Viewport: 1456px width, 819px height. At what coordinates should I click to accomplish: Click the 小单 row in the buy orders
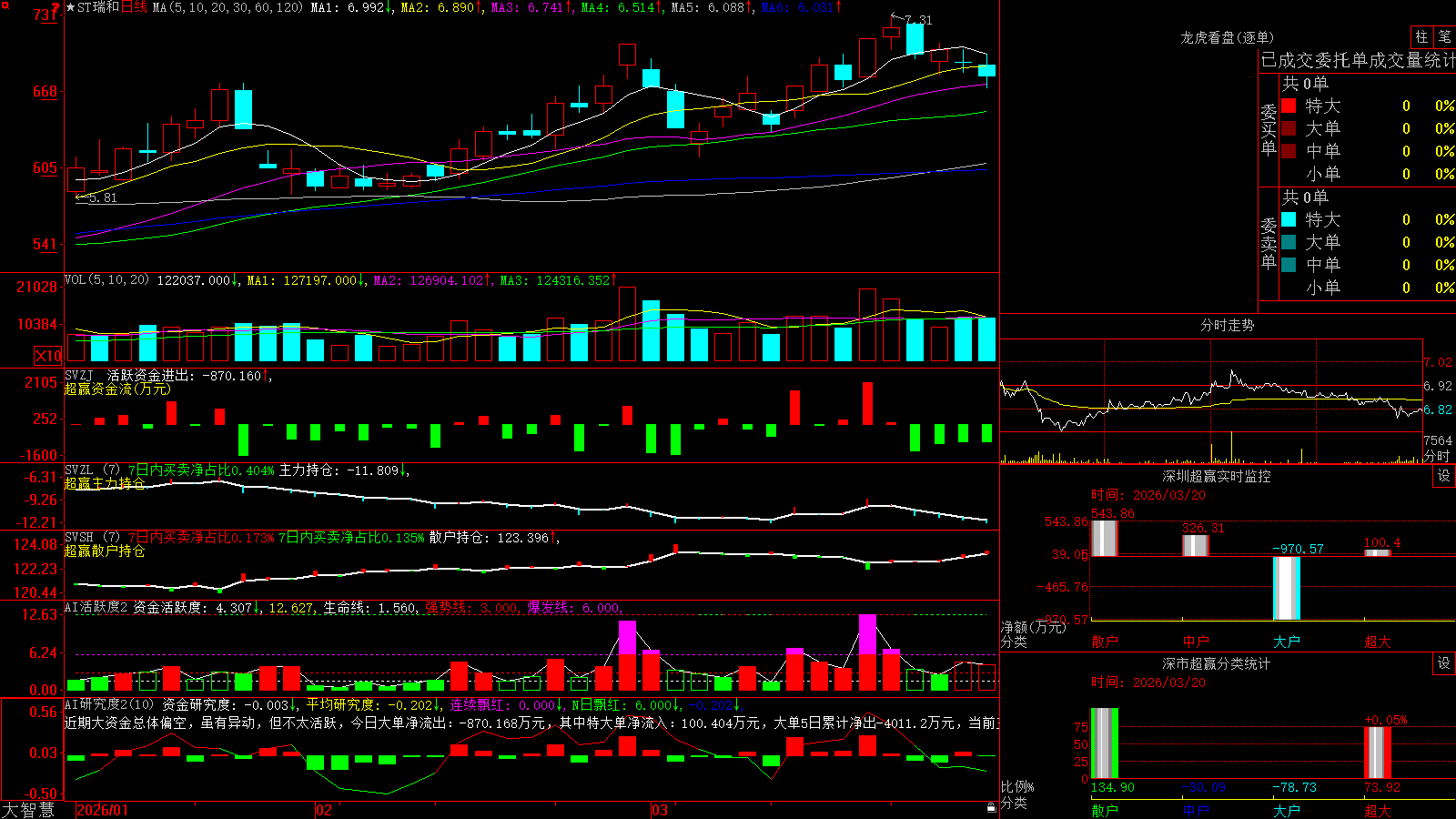1368,174
